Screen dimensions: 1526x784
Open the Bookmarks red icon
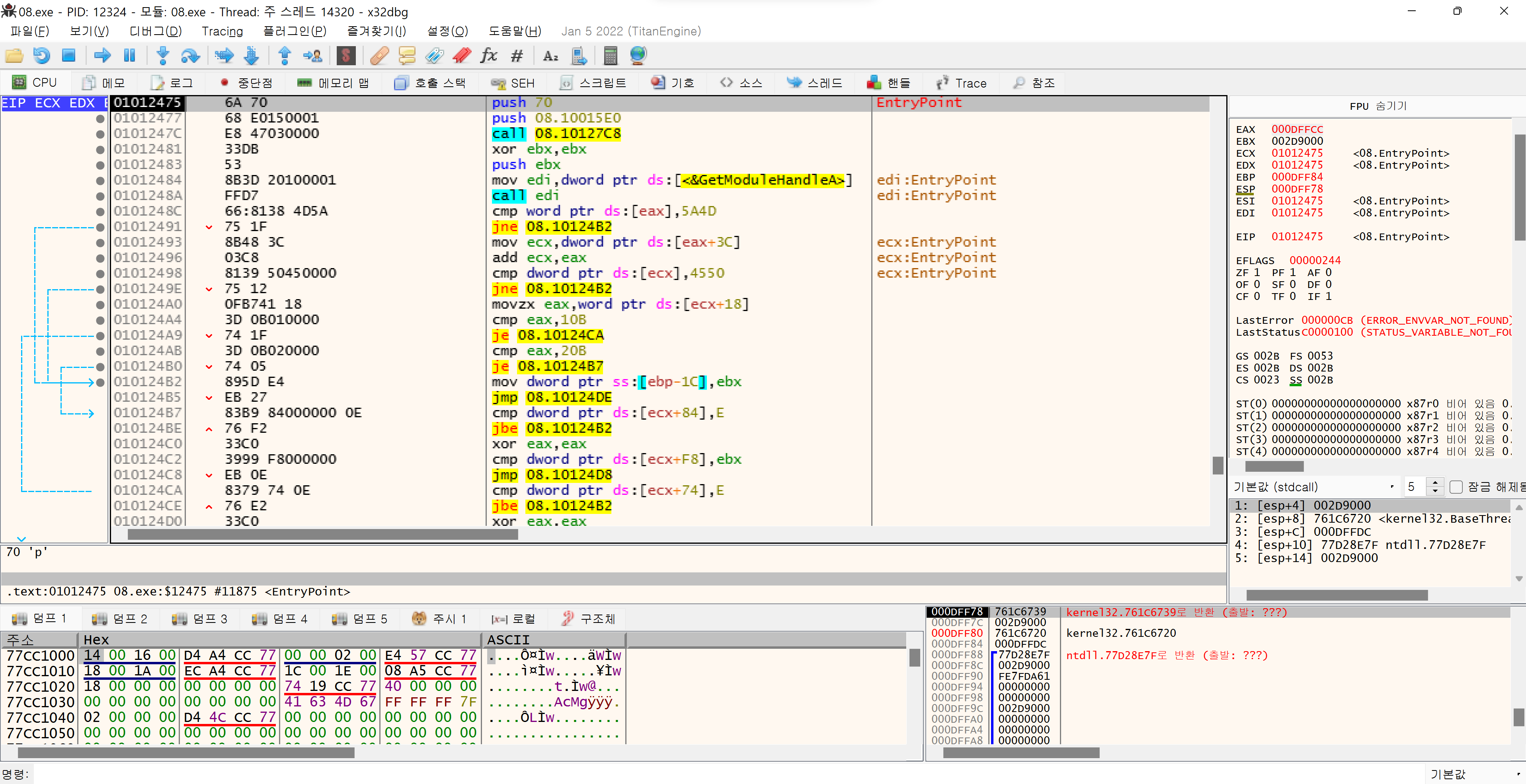(461, 56)
